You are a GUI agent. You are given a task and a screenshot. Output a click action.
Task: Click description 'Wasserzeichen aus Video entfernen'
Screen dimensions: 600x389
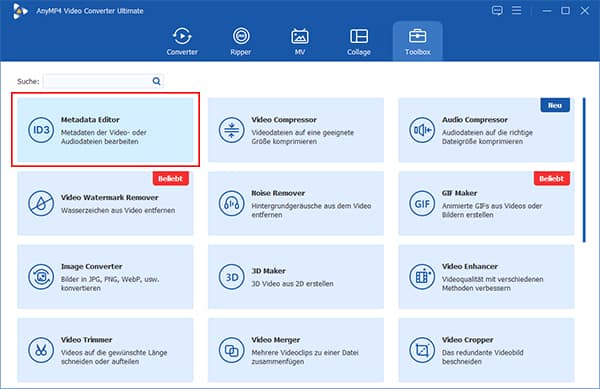tap(118, 210)
